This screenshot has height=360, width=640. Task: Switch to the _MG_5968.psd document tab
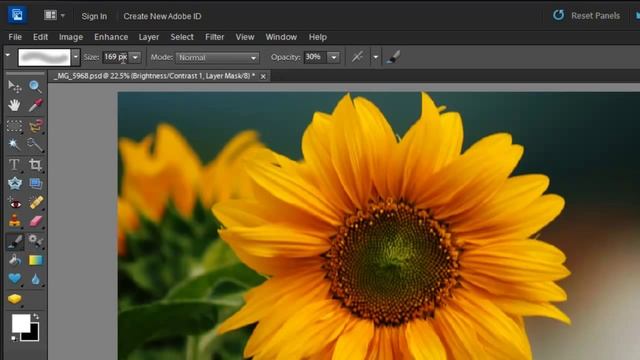pos(155,76)
